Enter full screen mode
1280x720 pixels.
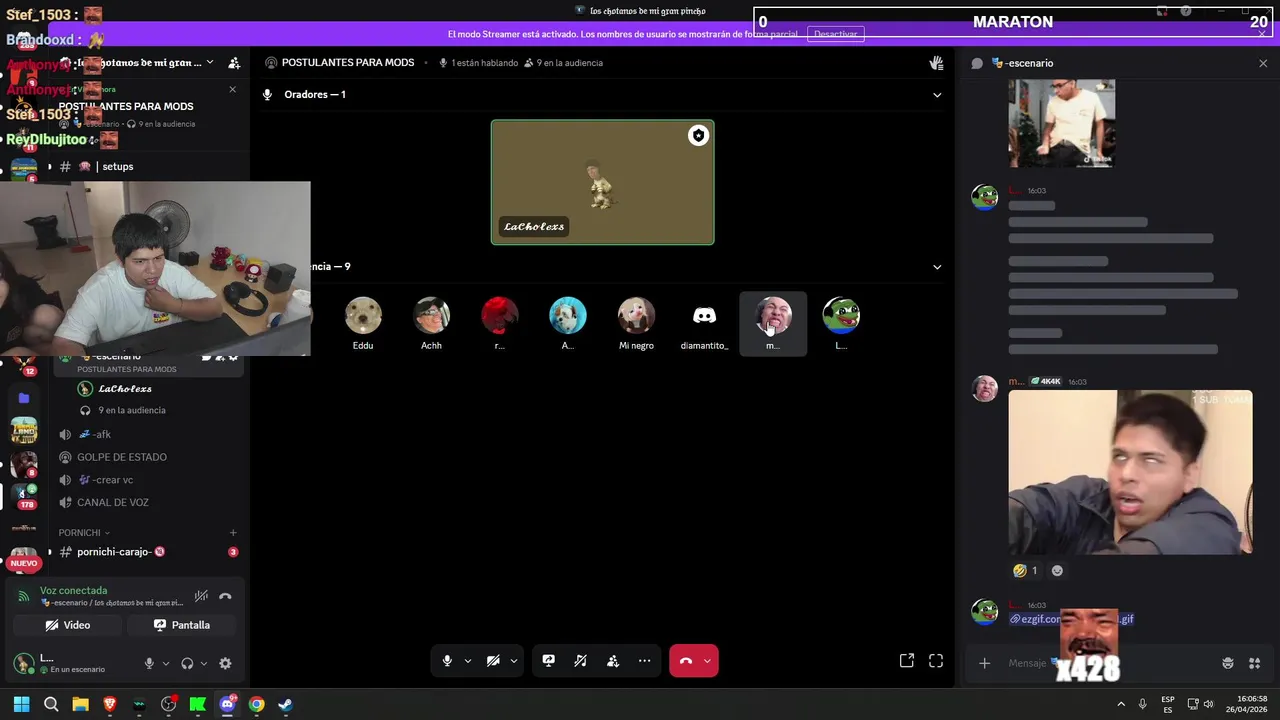click(936, 661)
